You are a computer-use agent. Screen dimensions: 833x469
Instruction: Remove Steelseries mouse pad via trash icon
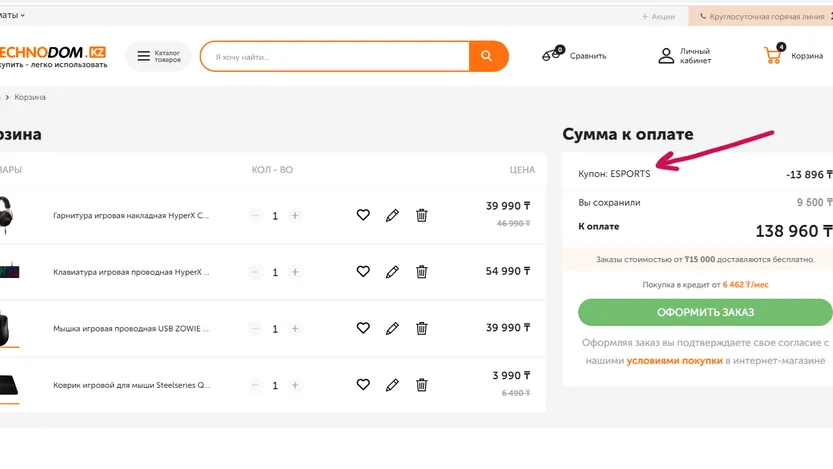point(421,385)
